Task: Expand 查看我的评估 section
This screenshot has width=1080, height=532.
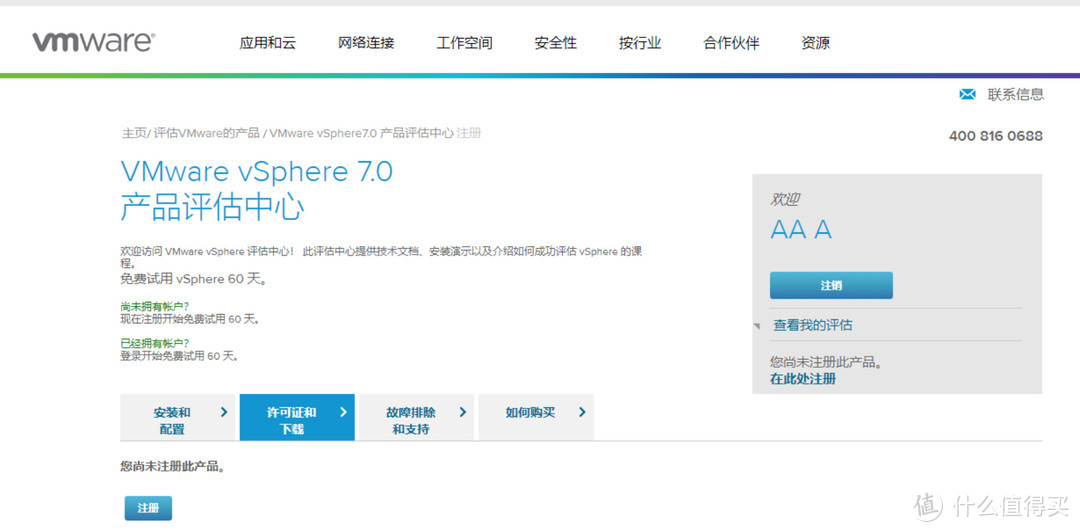Action: 812,325
